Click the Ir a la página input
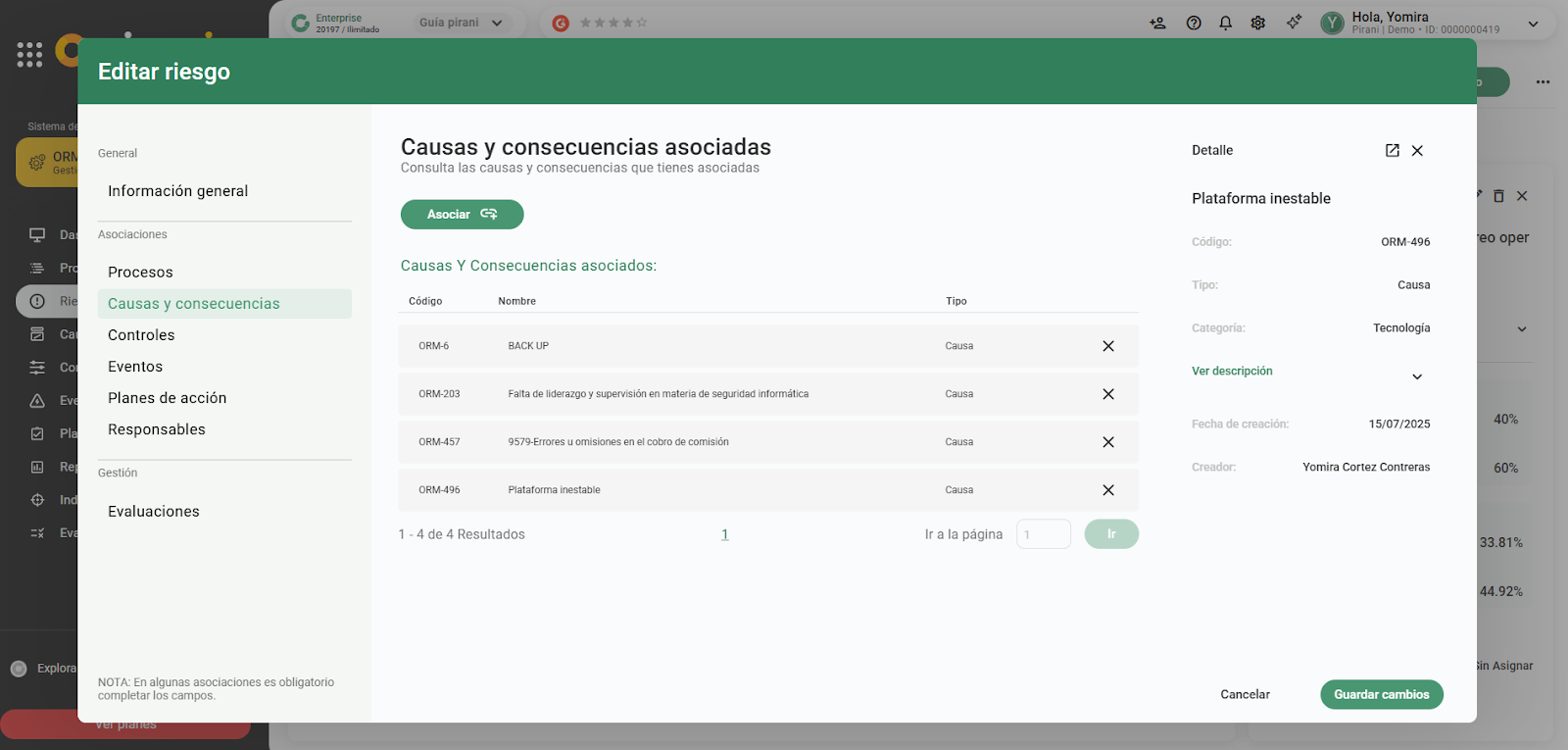1568x750 pixels. tap(1044, 534)
